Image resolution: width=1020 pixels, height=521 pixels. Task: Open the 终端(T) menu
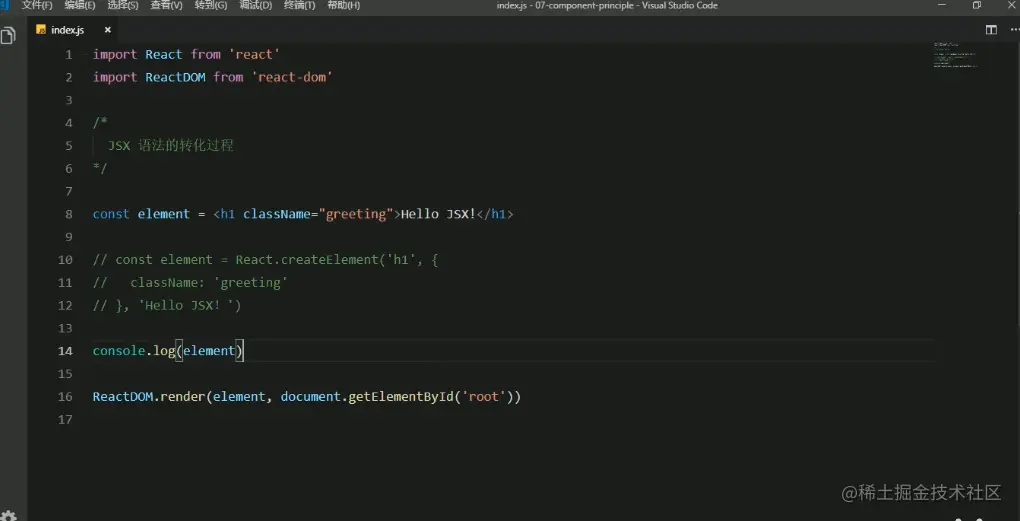click(x=299, y=5)
